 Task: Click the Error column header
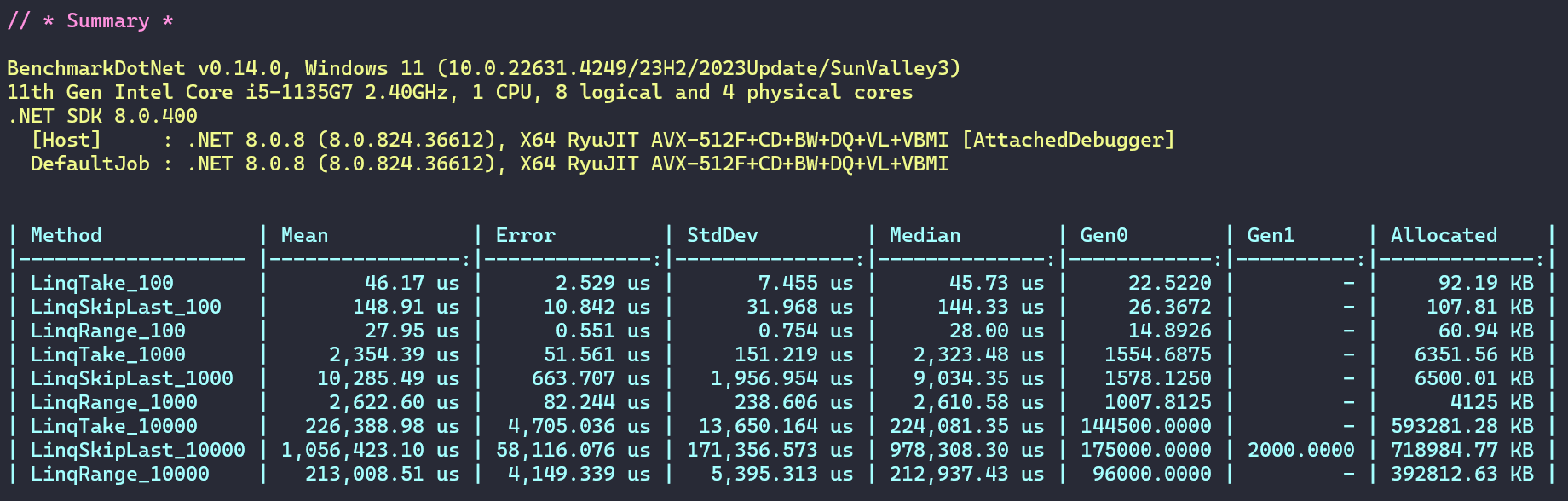click(x=525, y=235)
